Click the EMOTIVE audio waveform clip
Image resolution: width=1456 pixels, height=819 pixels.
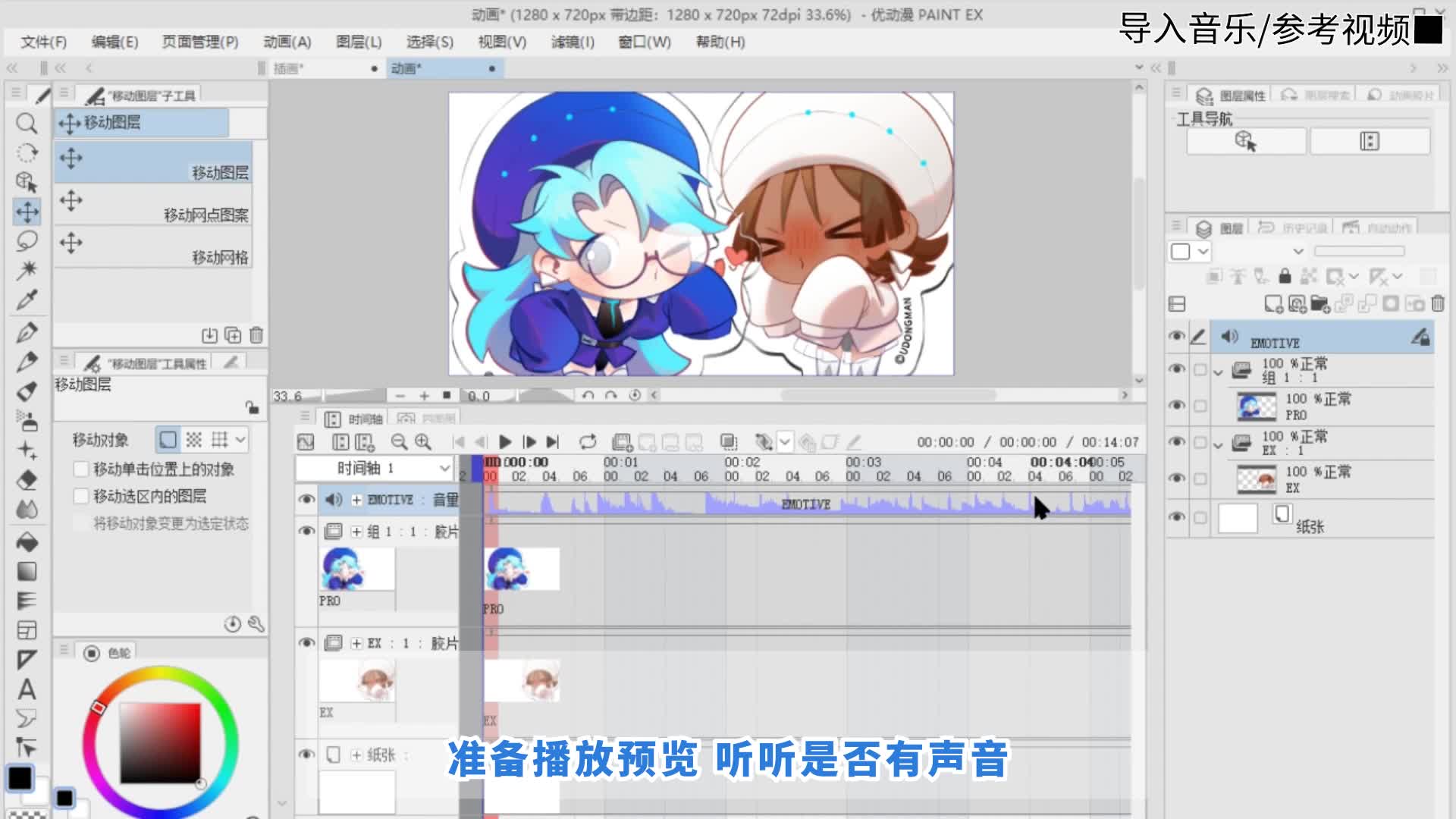(808, 503)
